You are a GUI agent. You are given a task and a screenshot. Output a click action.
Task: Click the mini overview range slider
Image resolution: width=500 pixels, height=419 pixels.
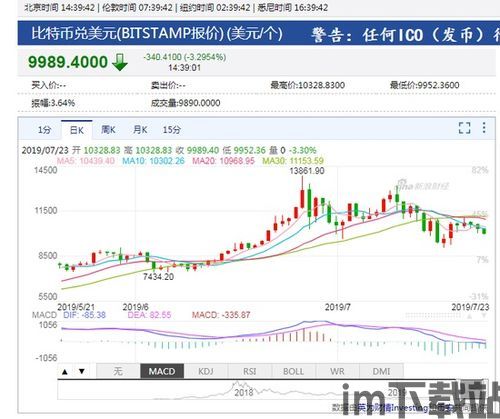[272, 390]
